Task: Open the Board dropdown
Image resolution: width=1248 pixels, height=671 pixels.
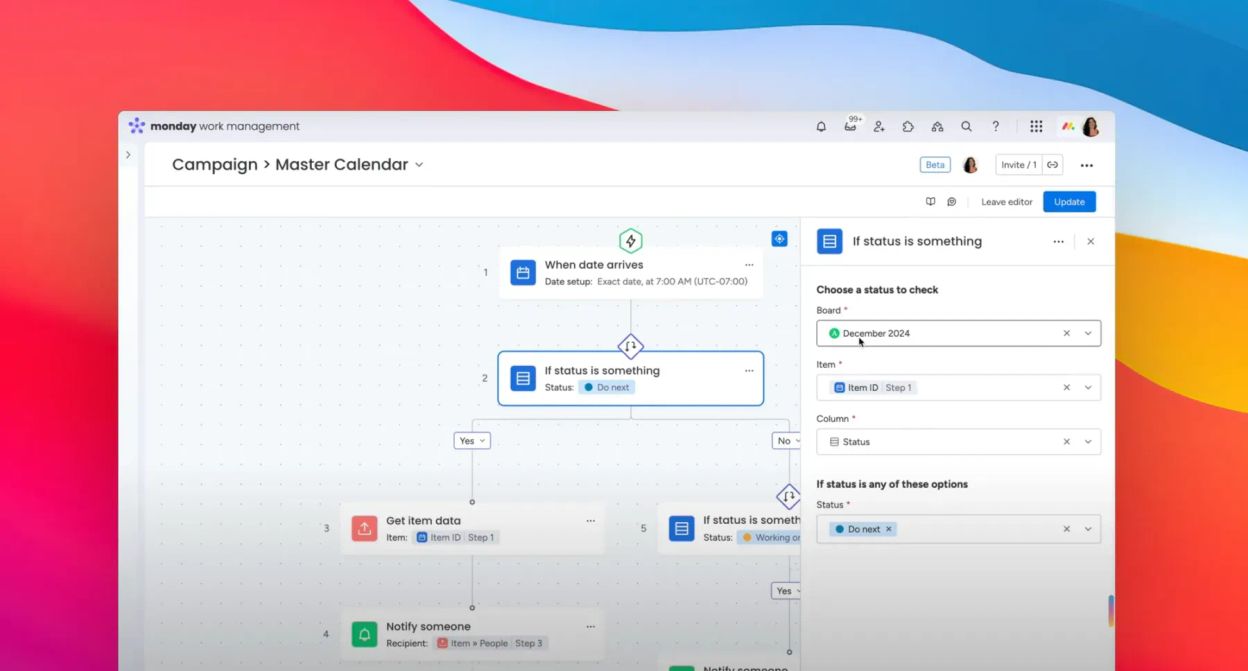Action: click(1089, 332)
